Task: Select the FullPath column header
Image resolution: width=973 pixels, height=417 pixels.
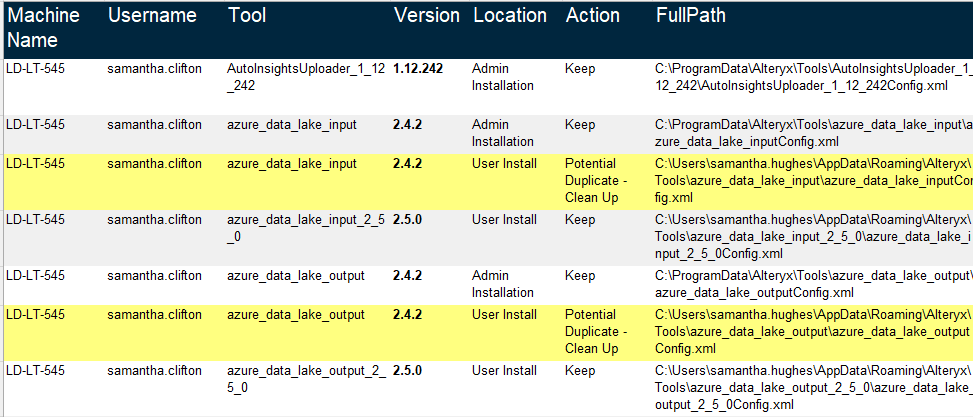Action: click(691, 16)
